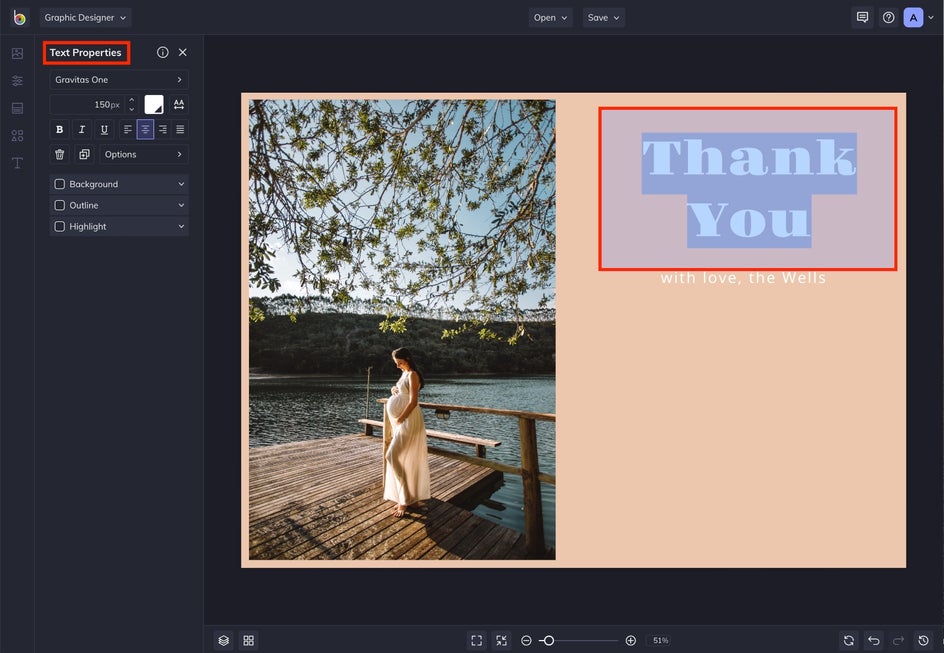944x653 pixels.
Task: Duplicate the text layer
Action: pyautogui.click(x=84, y=155)
